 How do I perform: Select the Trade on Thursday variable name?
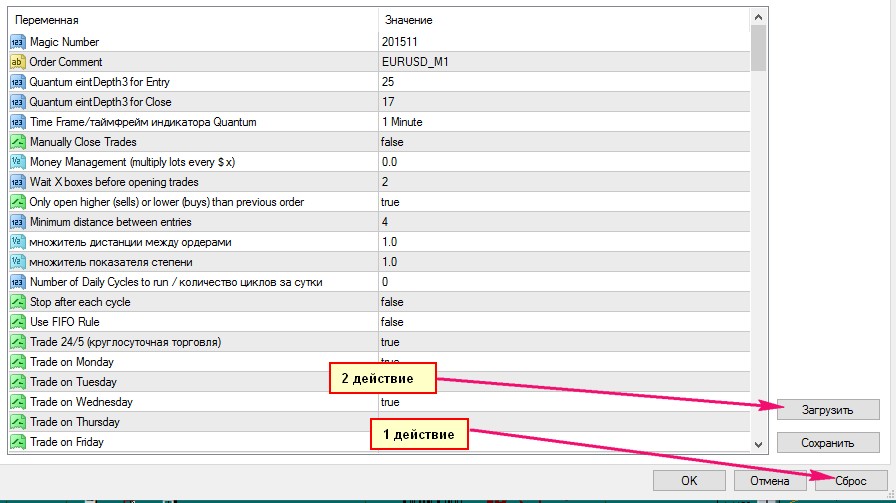75,422
